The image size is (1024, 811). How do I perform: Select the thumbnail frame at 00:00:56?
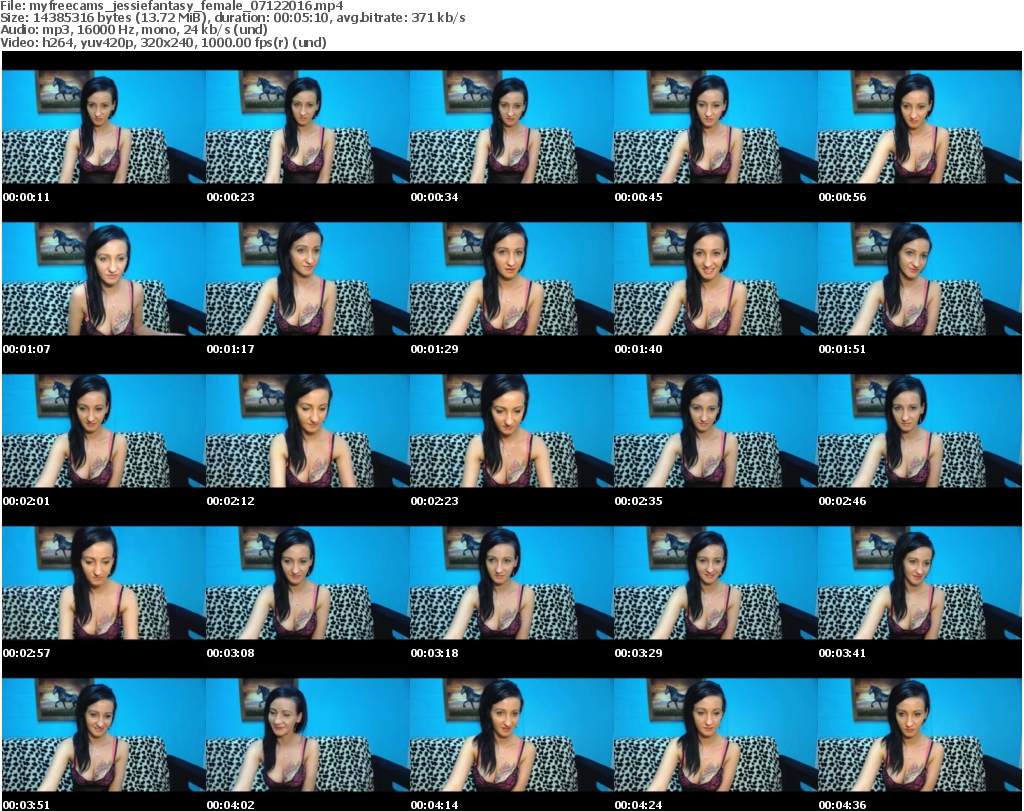tap(920, 127)
